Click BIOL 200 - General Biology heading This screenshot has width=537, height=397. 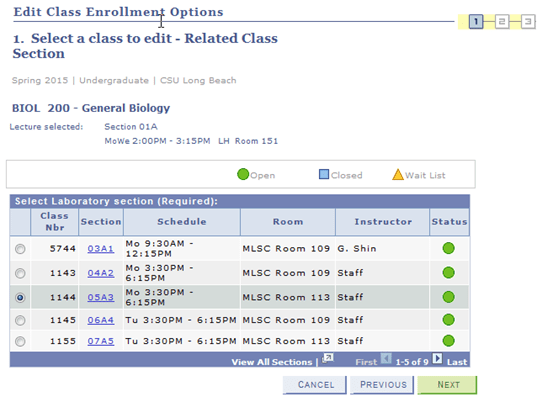coord(91,108)
